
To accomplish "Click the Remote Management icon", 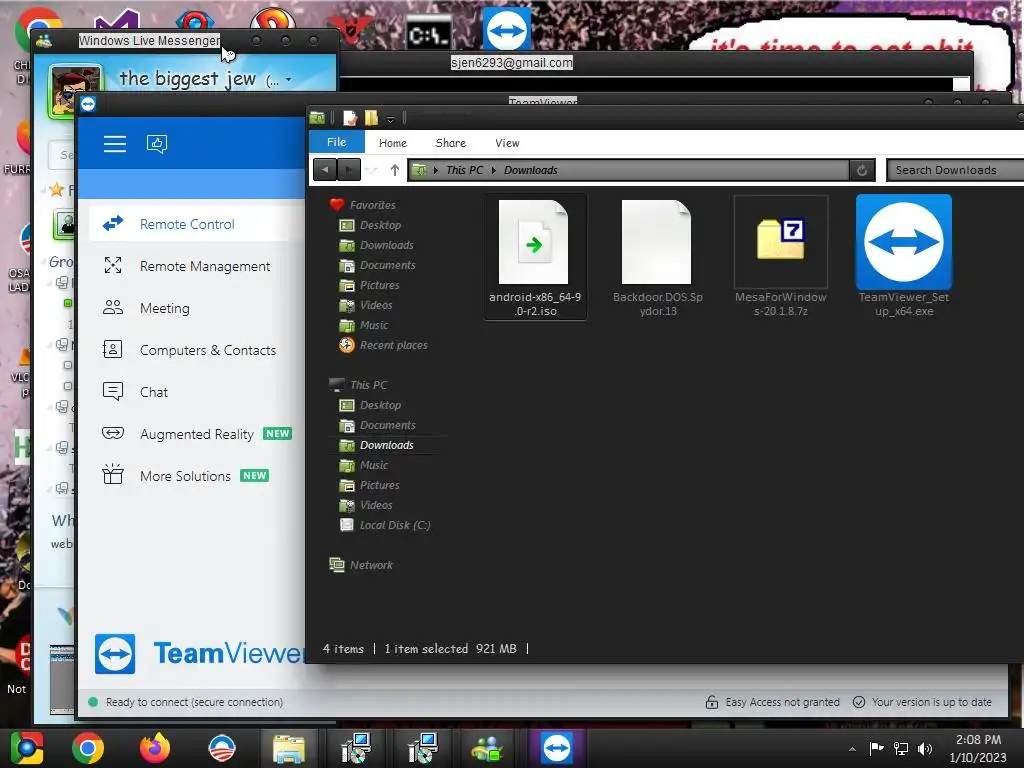I will click(x=113, y=265).
